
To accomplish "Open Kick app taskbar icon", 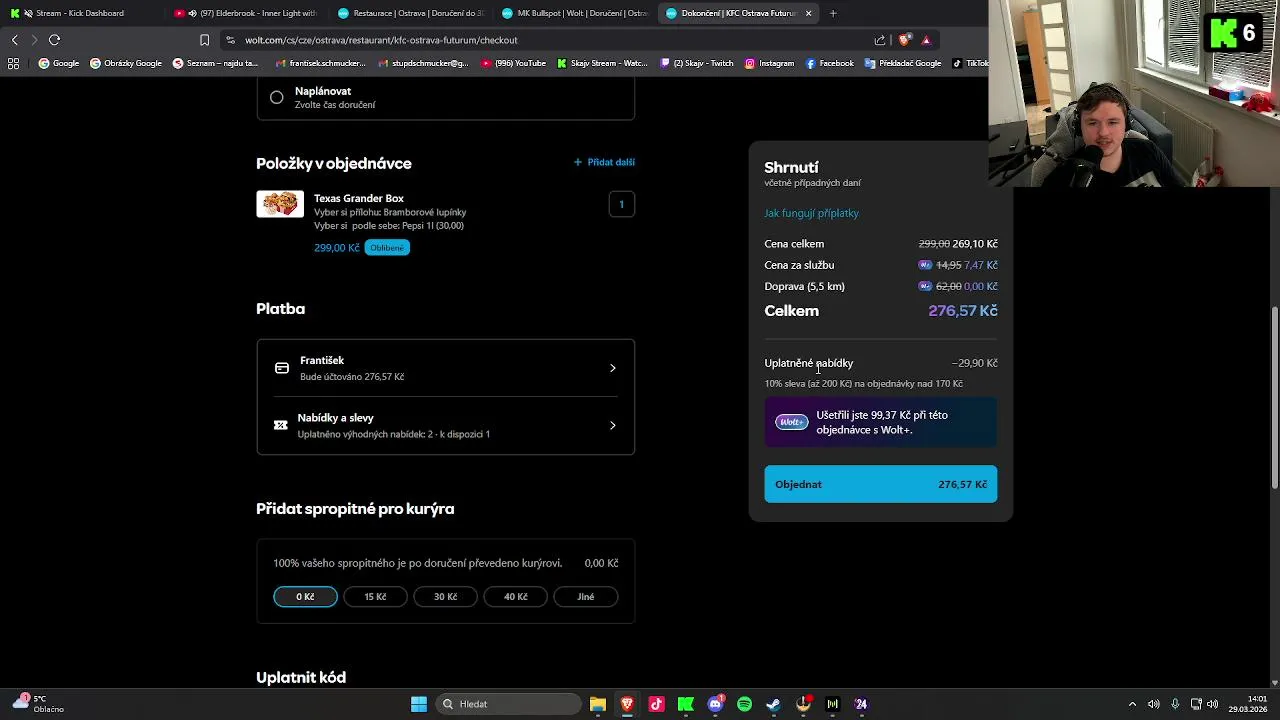I will point(685,704).
